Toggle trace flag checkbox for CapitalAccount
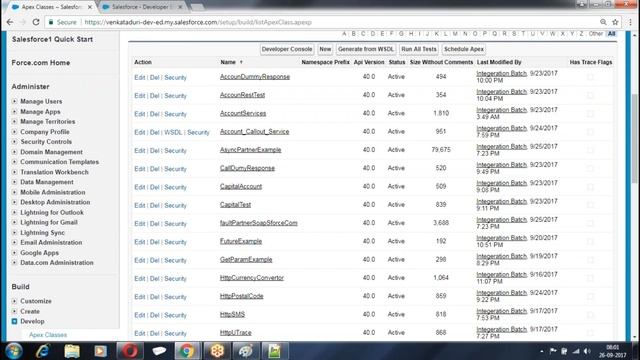The image size is (640, 360). (590, 187)
